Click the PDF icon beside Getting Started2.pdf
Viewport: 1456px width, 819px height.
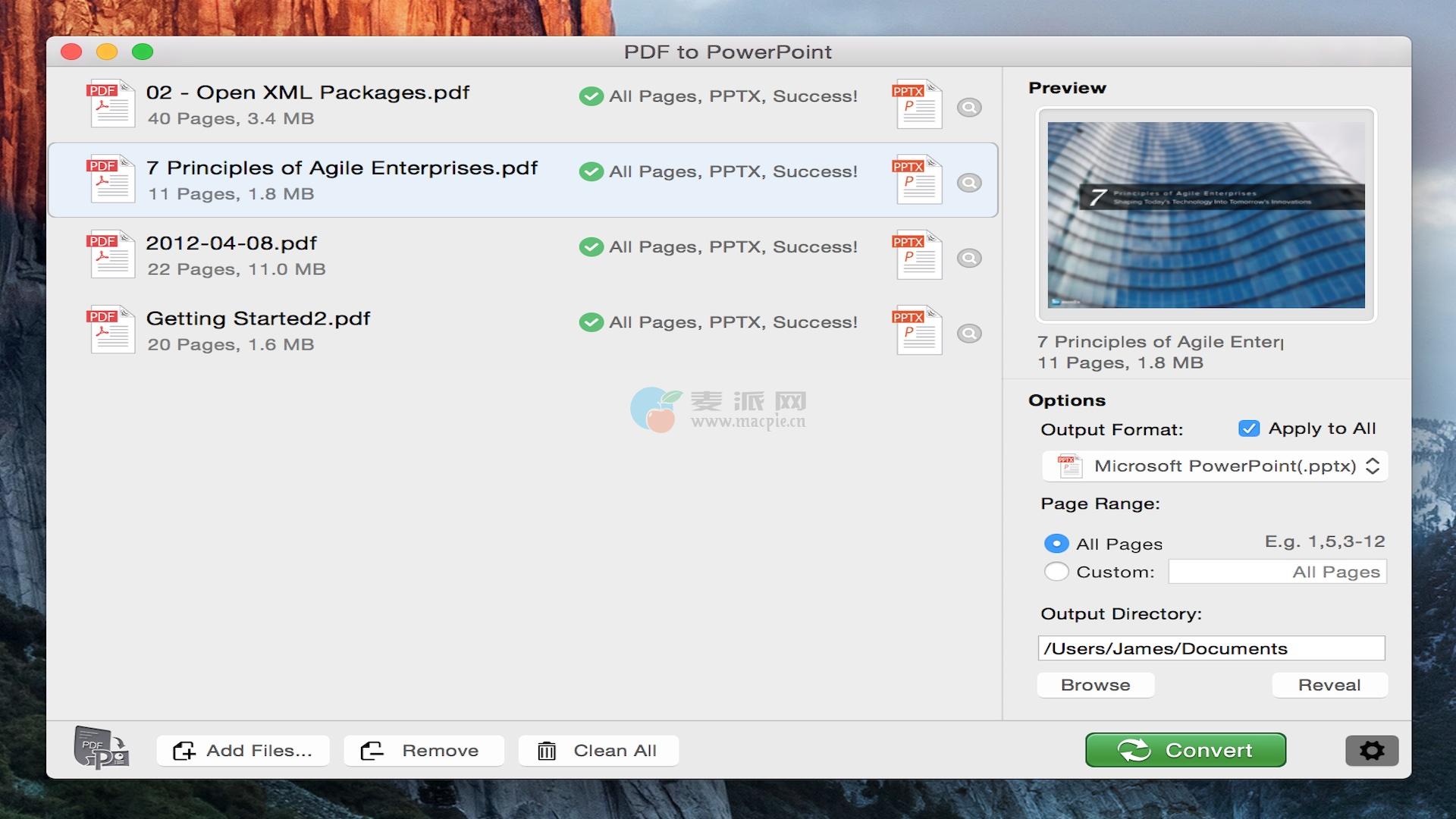tap(111, 331)
